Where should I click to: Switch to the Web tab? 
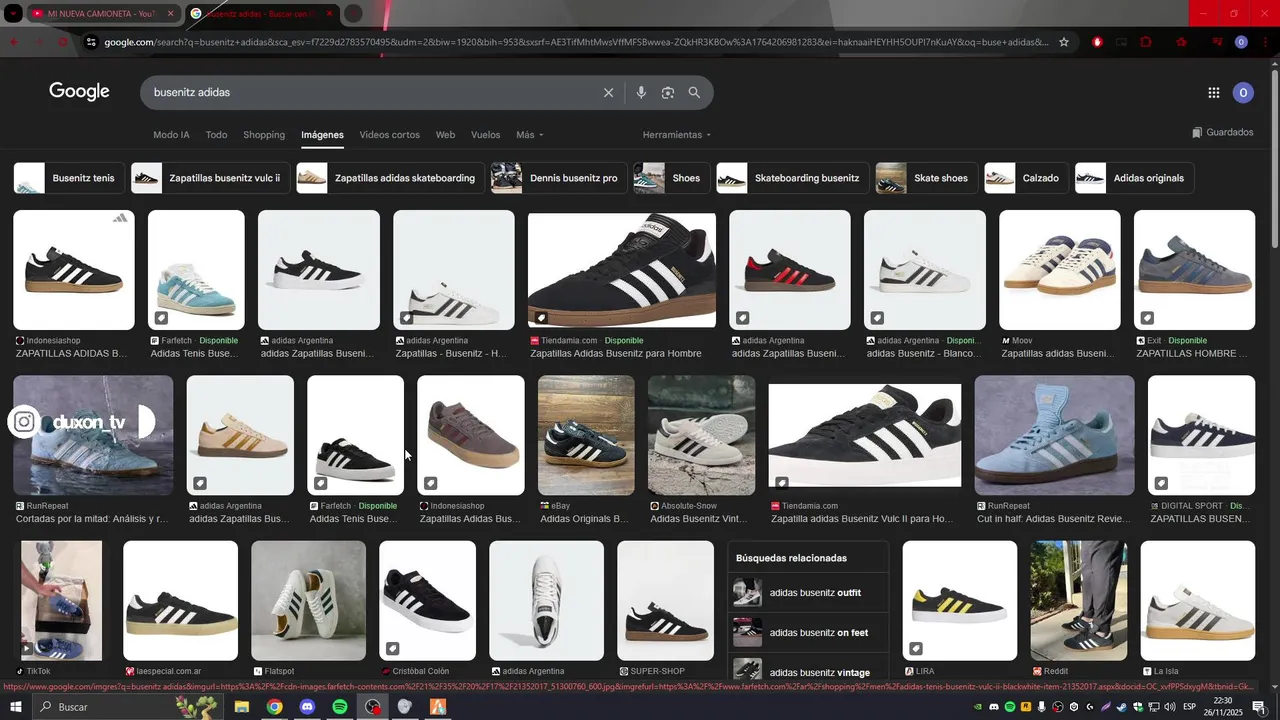click(x=445, y=135)
